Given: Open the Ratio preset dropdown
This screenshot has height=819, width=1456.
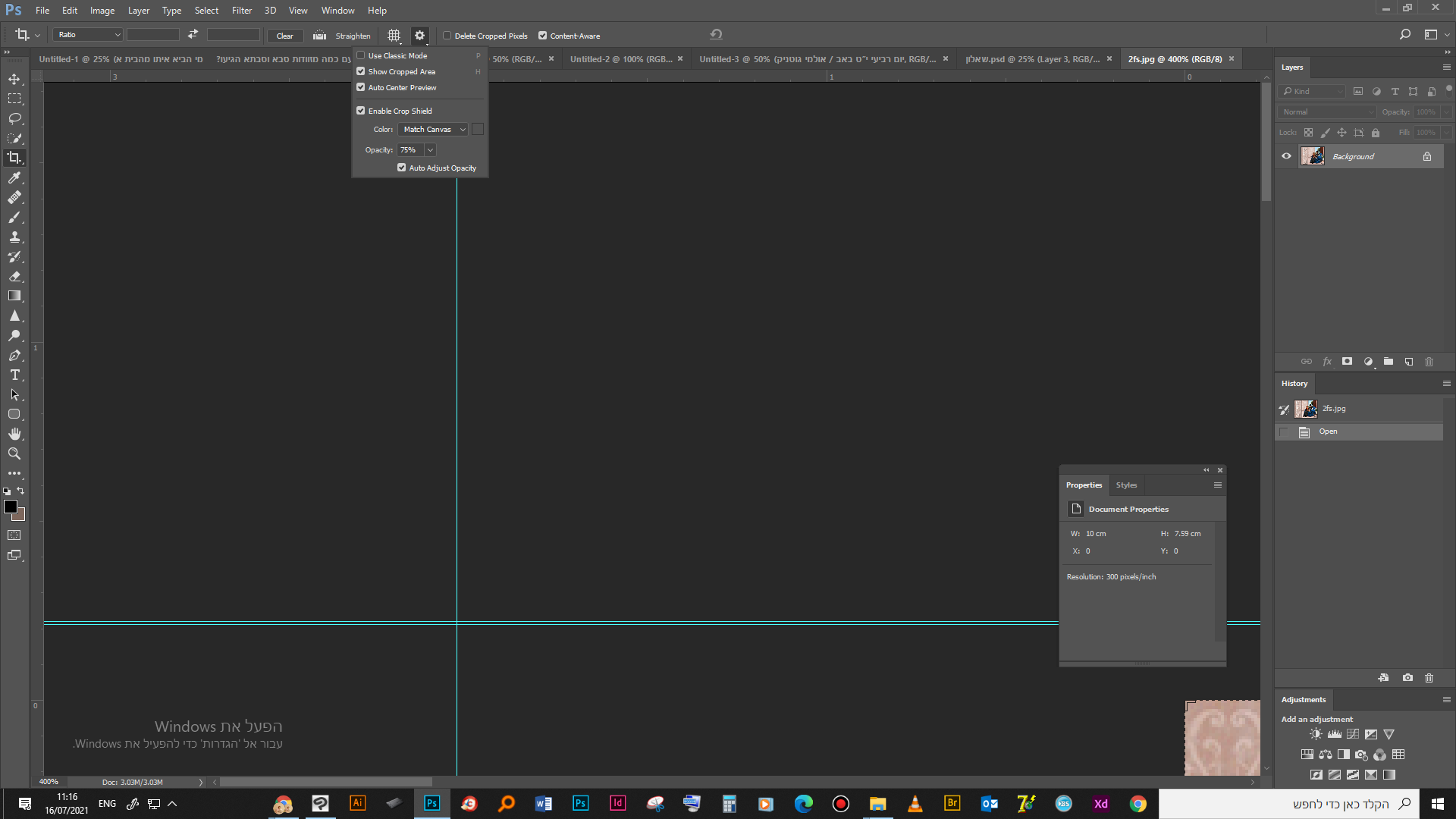Looking at the screenshot, I should [x=88, y=35].
